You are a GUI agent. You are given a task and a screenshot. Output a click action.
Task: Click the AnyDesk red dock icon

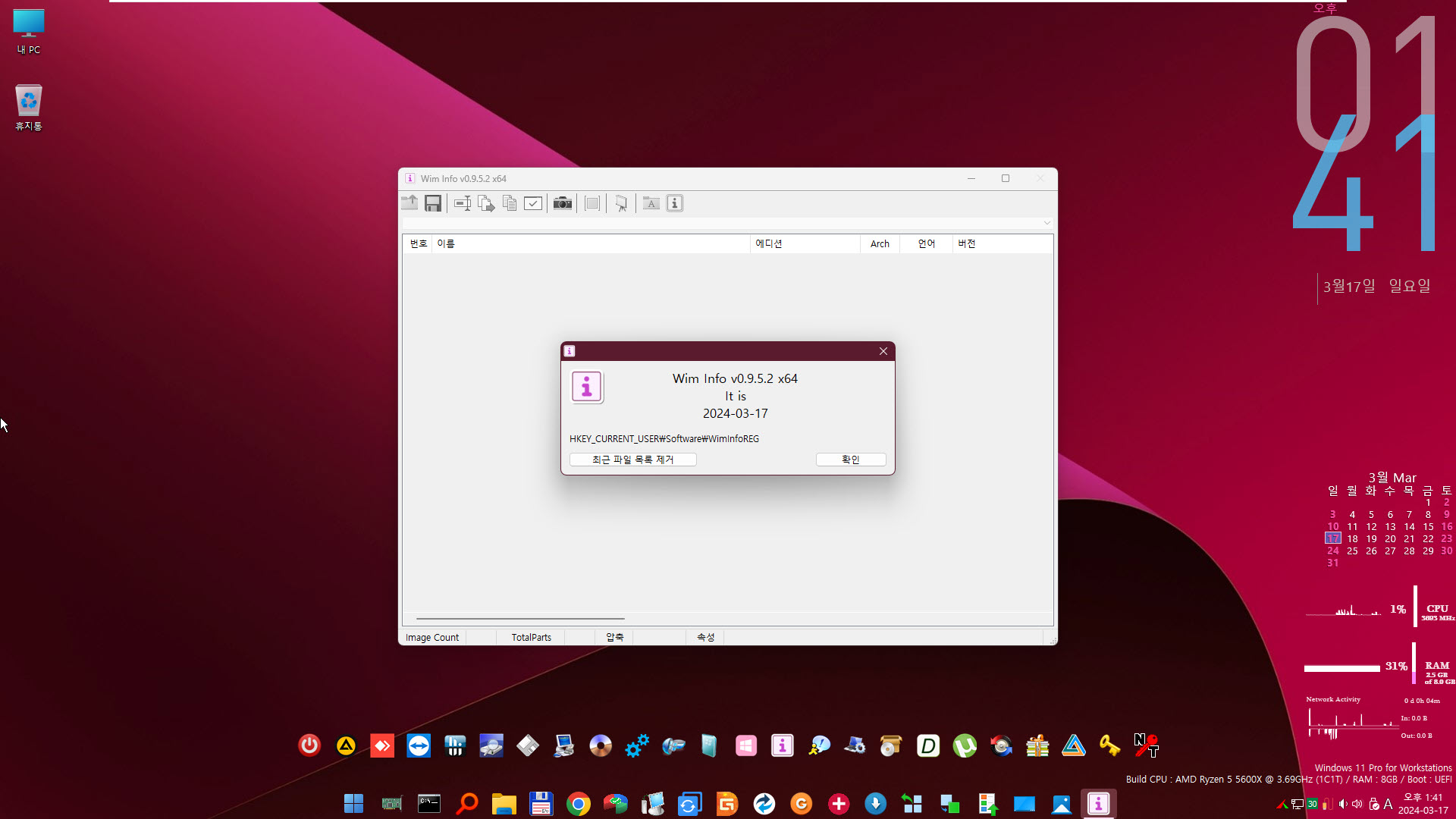[382, 745]
